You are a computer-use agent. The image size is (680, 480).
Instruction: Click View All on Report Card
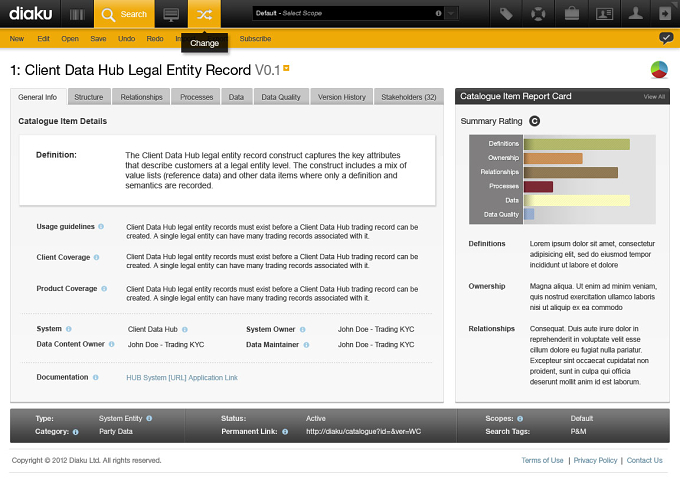654,97
